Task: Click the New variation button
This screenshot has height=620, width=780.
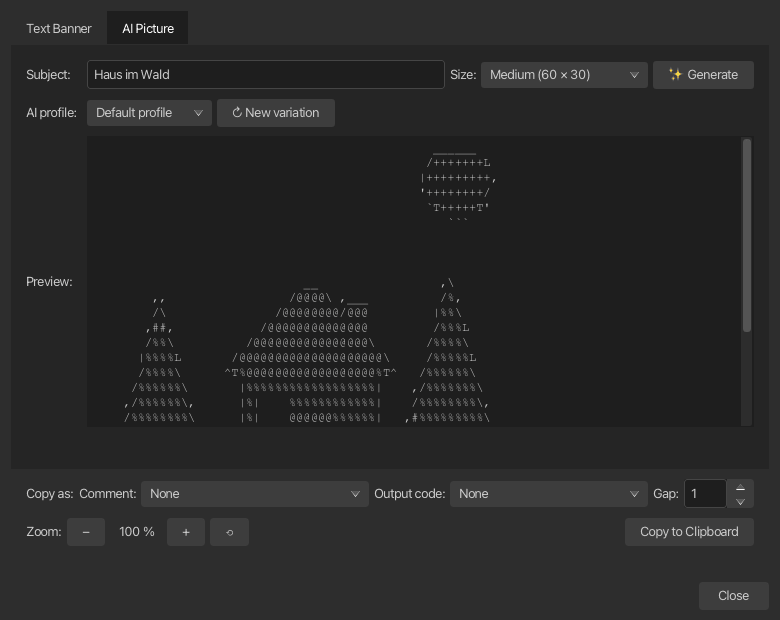Action: [276, 113]
